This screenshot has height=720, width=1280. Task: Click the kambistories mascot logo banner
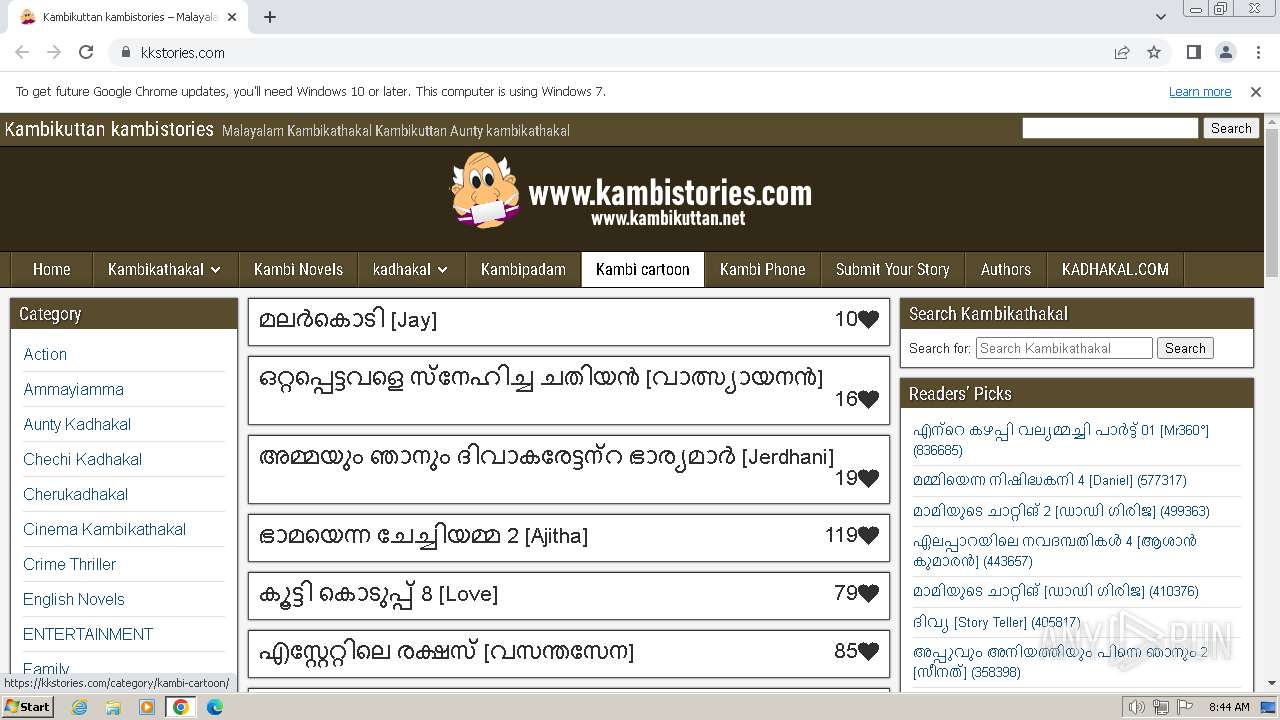pos(631,192)
